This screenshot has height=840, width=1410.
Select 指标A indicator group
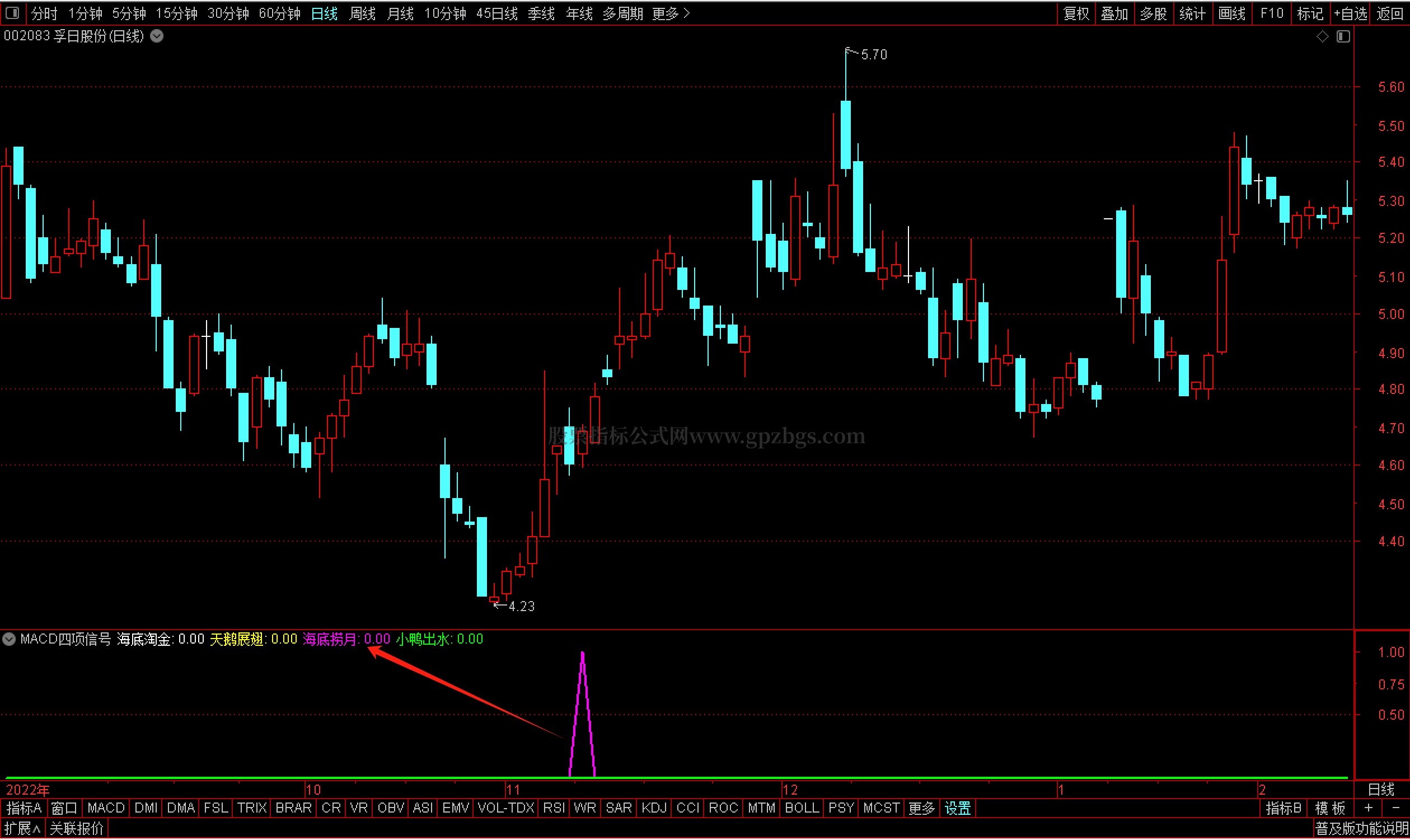click(24, 809)
